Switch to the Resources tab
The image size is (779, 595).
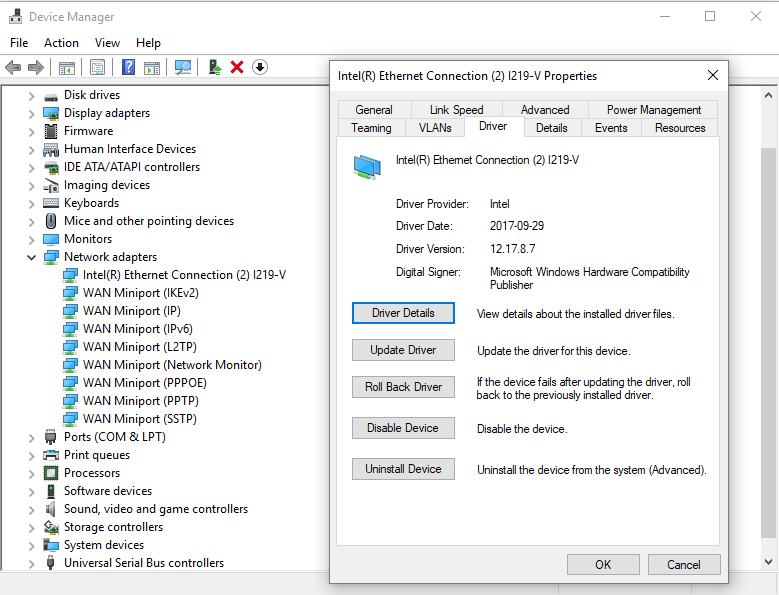click(680, 128)
